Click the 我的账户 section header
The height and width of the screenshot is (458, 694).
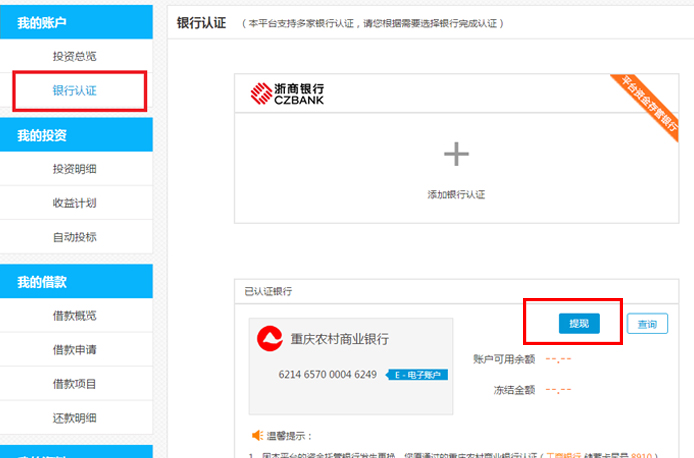tap(76, 22)
